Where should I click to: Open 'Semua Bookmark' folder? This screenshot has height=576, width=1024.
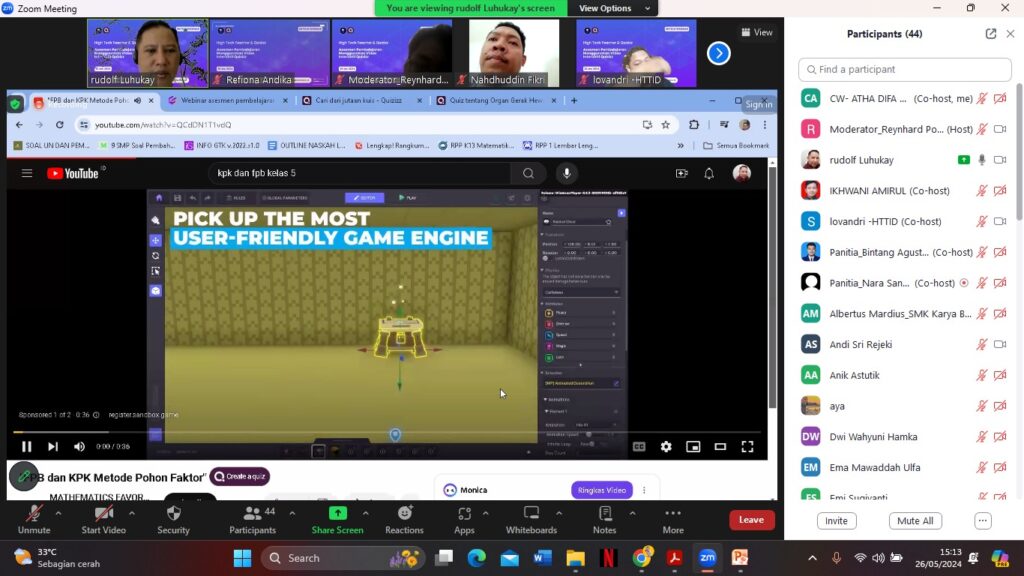(736, 146)
